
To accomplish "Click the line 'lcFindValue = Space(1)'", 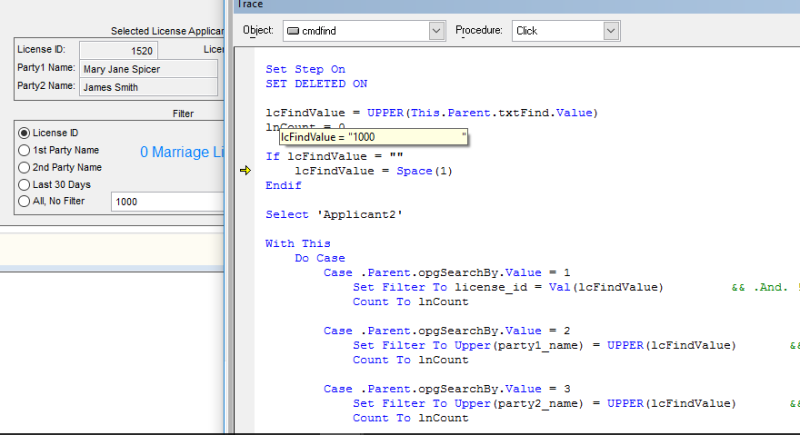I will click(373, 171).
